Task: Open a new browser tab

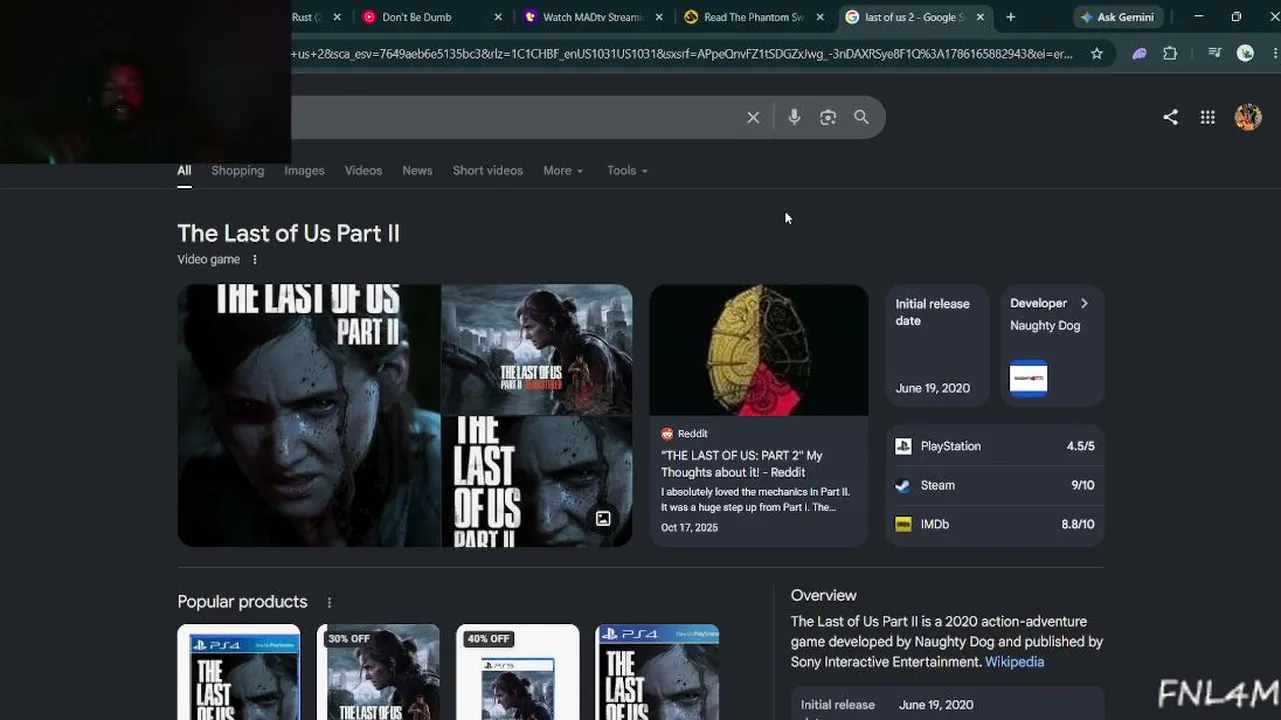Action: tap(1011, 17)
